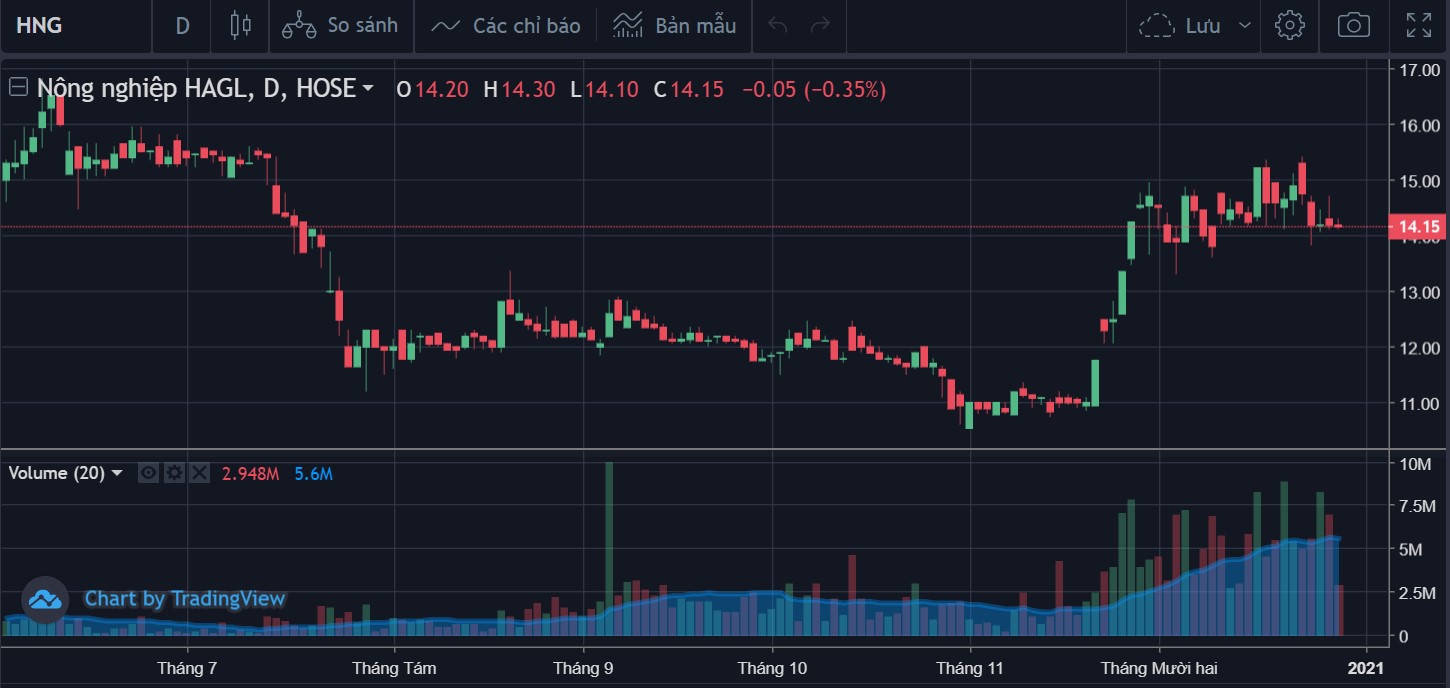This screenshot has width=1450, height=688.
Task: Click the Tháng 11 time axis label
Action: 969,667
